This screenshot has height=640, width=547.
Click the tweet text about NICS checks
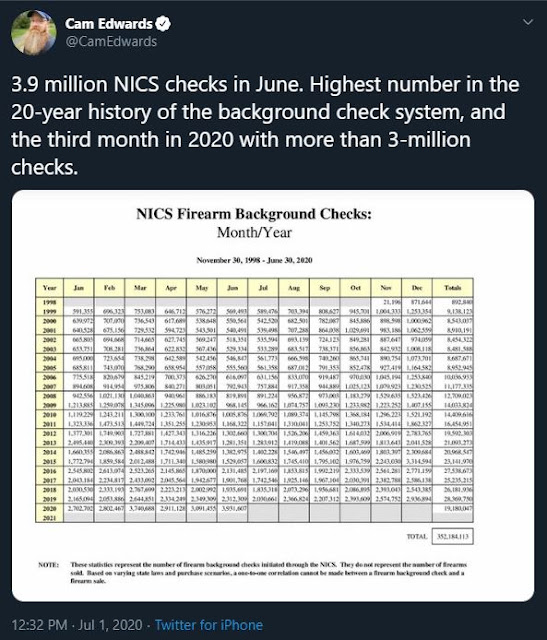click(265, 125)
